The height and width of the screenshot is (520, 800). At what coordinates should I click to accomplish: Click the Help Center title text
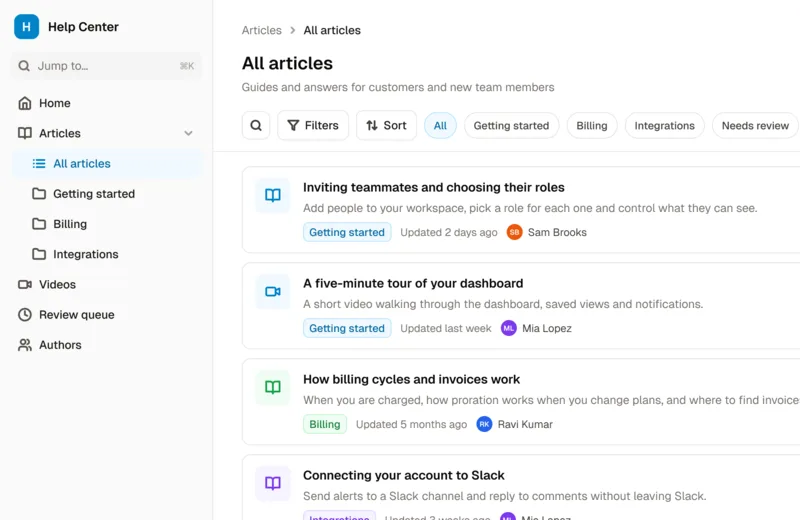[x=83, y=27]
